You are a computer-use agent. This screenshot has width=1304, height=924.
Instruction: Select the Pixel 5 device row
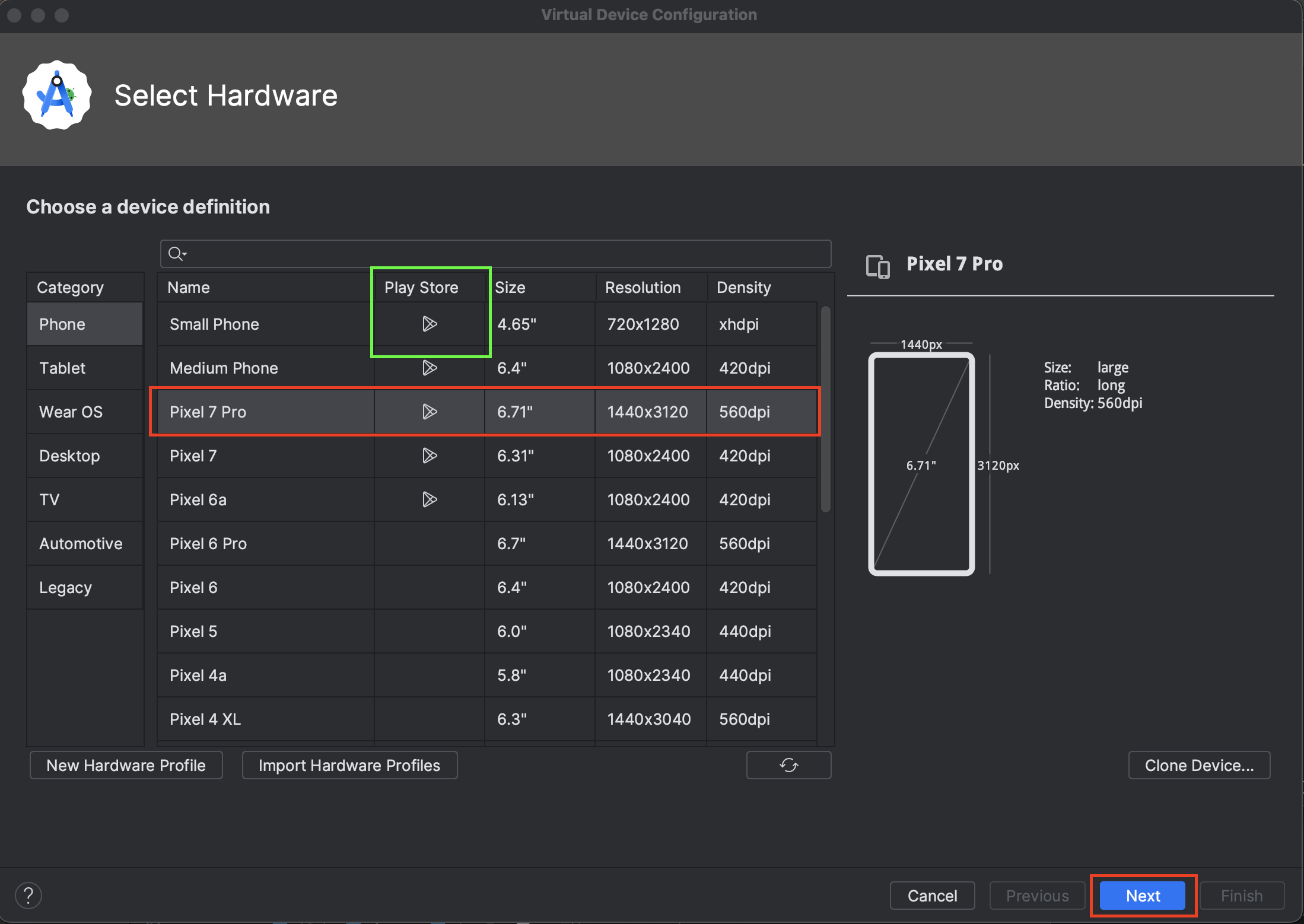pos(193,631)
